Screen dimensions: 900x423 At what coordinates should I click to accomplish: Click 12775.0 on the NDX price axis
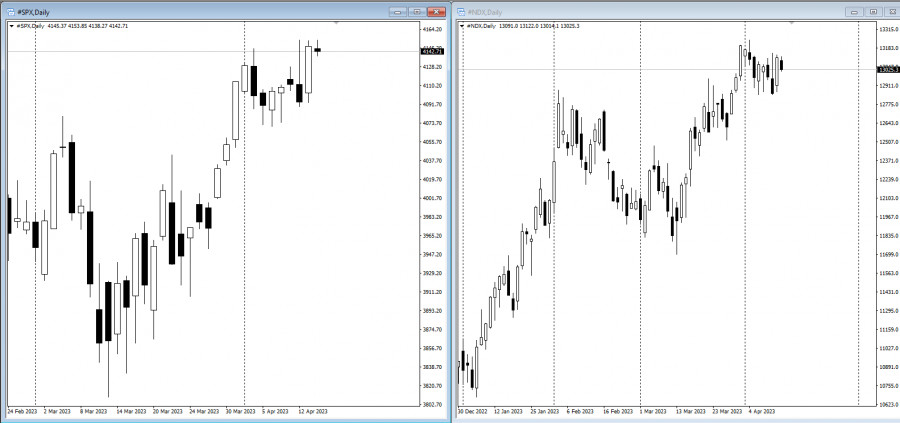pyautogui.click(x=889, y=104)
